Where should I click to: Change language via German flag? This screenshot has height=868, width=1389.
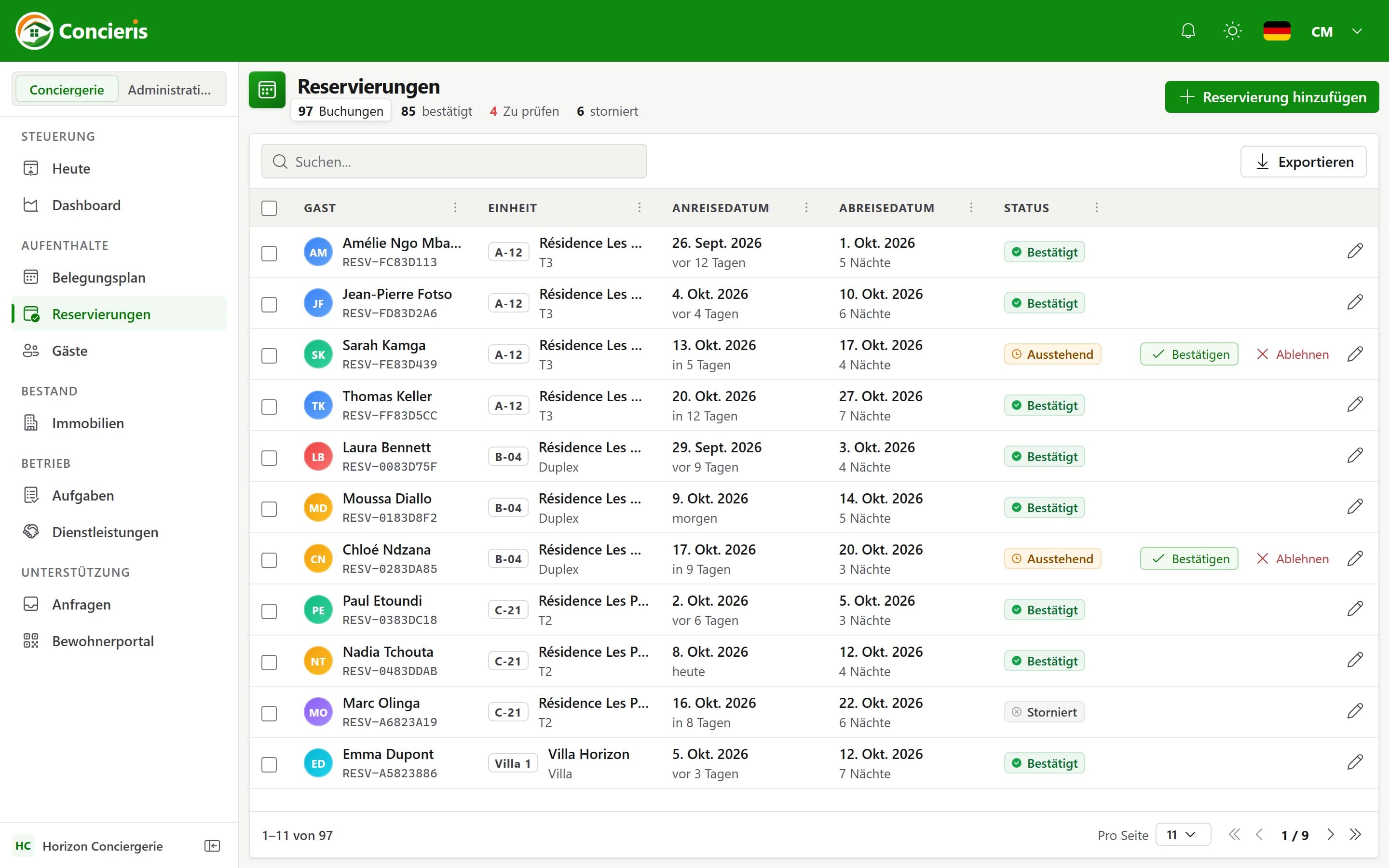(x=1277, y=31)
